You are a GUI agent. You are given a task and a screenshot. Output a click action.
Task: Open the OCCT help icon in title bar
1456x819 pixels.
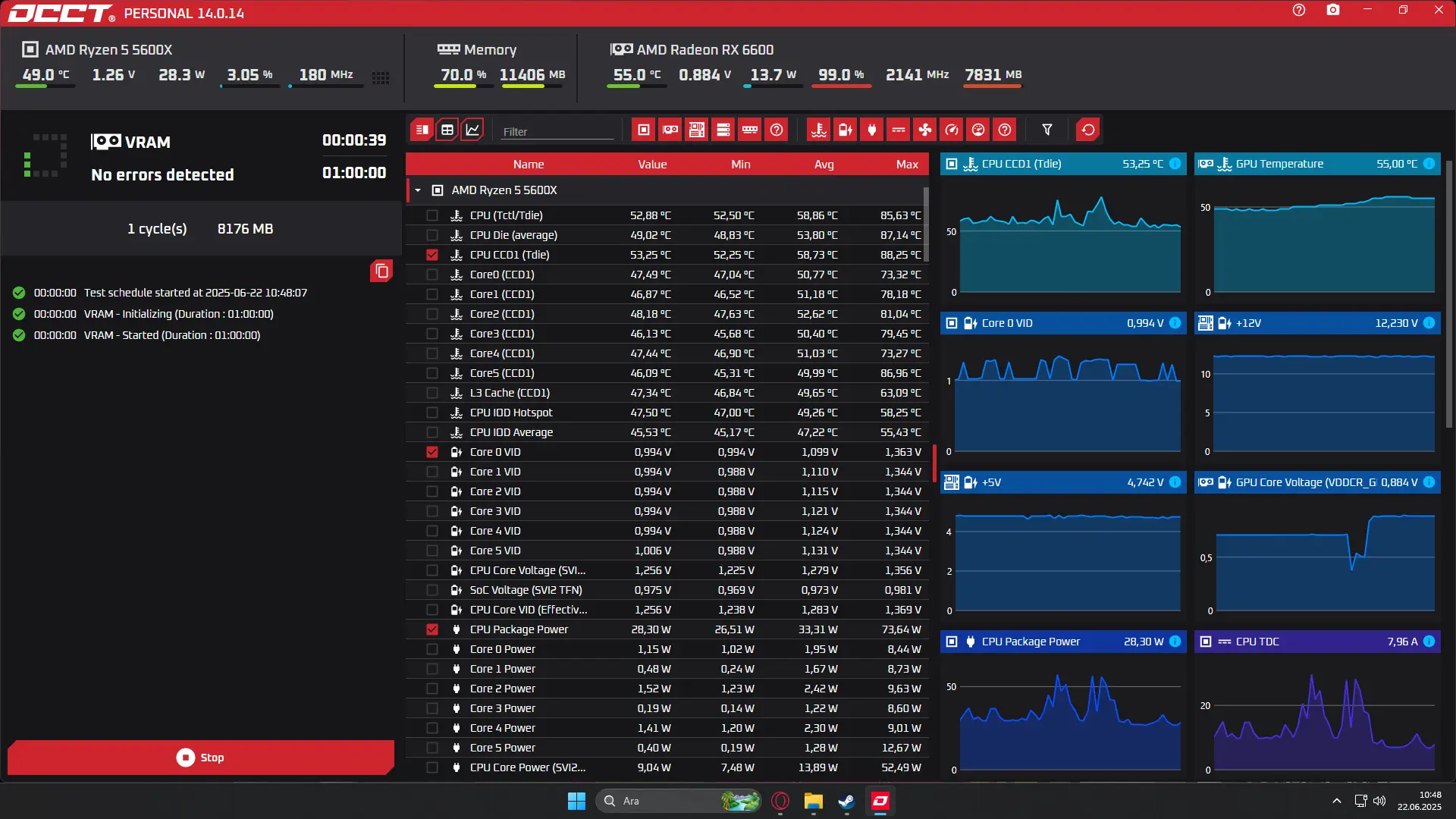(x=1299, y=10)
